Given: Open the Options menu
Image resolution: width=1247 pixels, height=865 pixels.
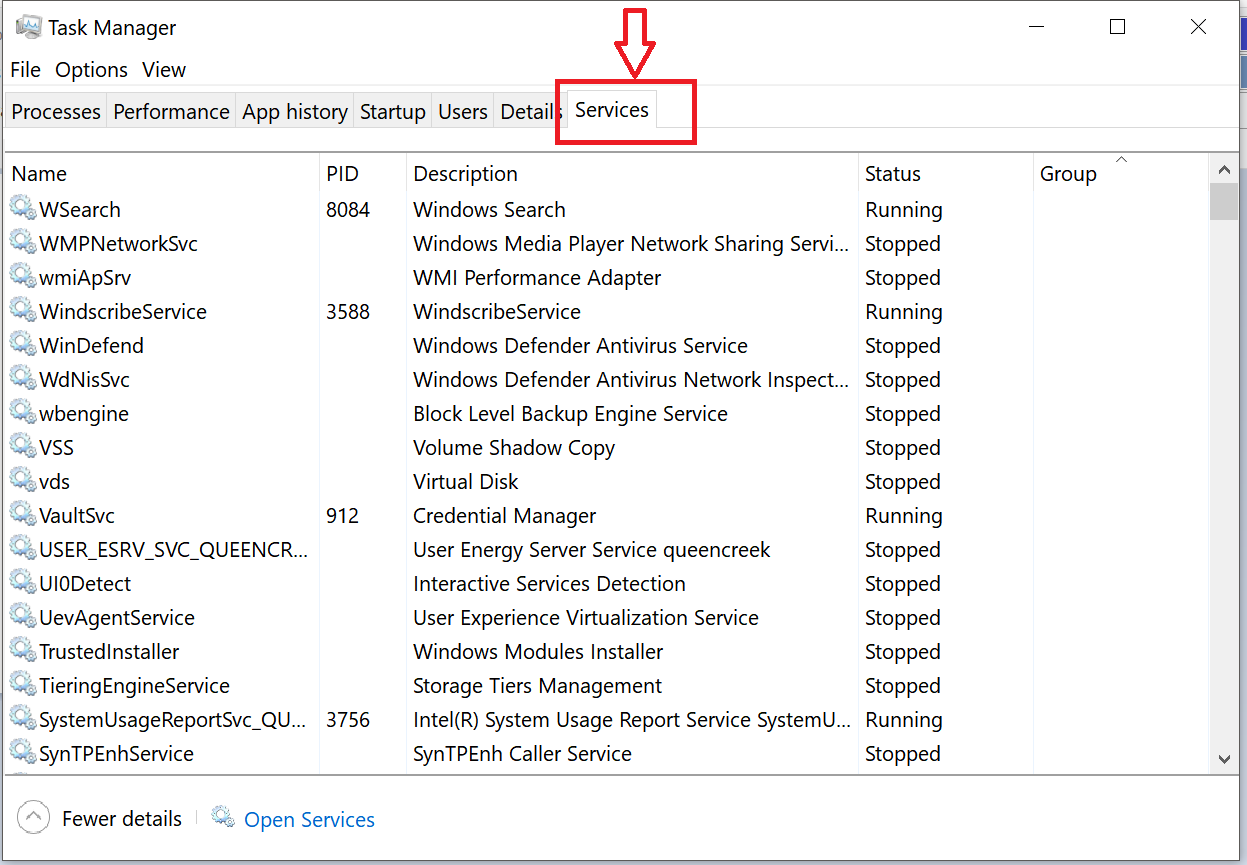Looking at the screenshot, I should [91, 70].
